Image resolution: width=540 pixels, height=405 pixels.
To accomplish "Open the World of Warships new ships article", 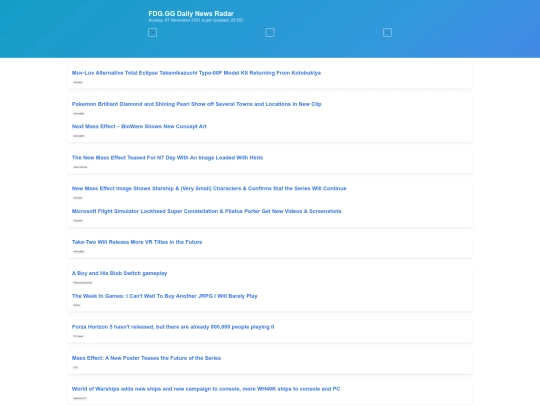I will [206, 389].
